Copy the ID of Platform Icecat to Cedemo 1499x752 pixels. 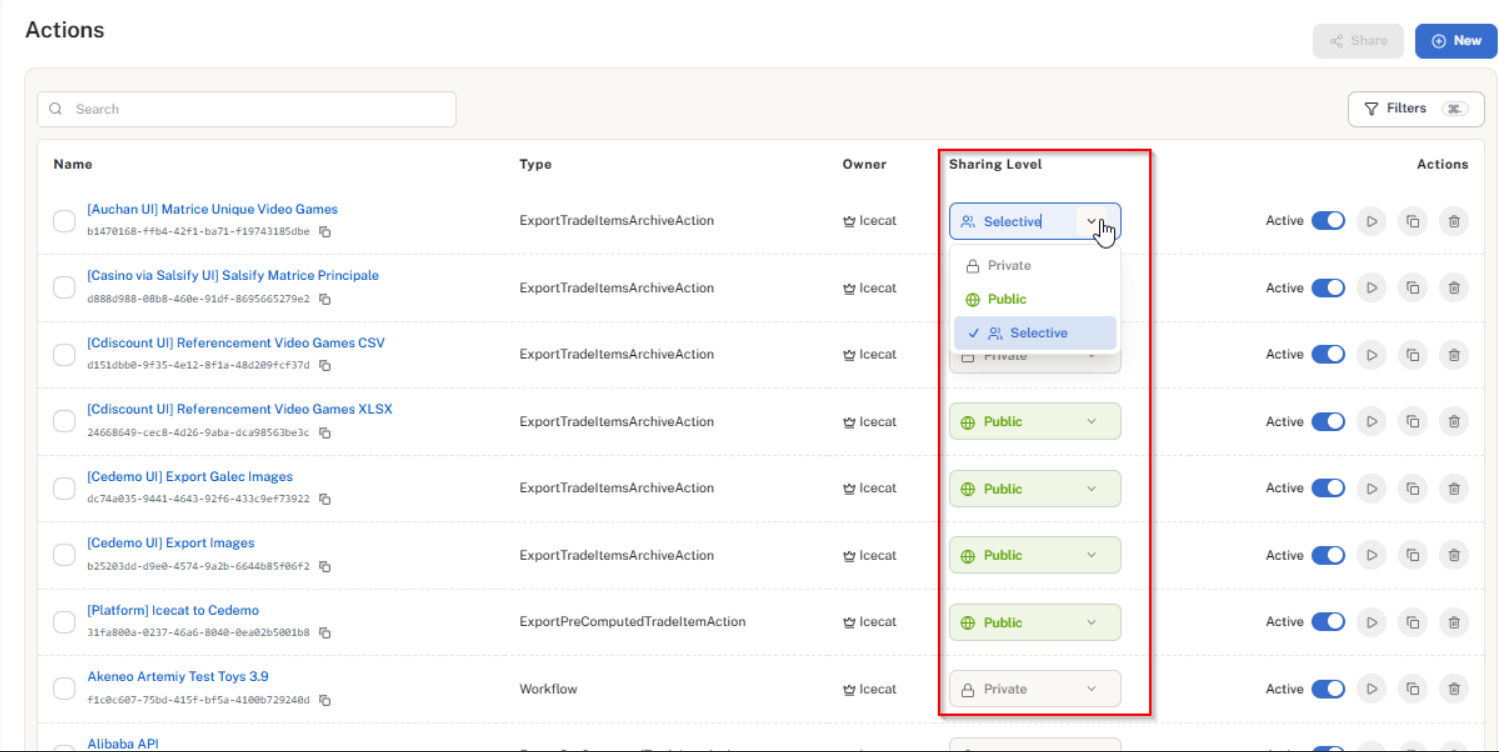point(326,632)
